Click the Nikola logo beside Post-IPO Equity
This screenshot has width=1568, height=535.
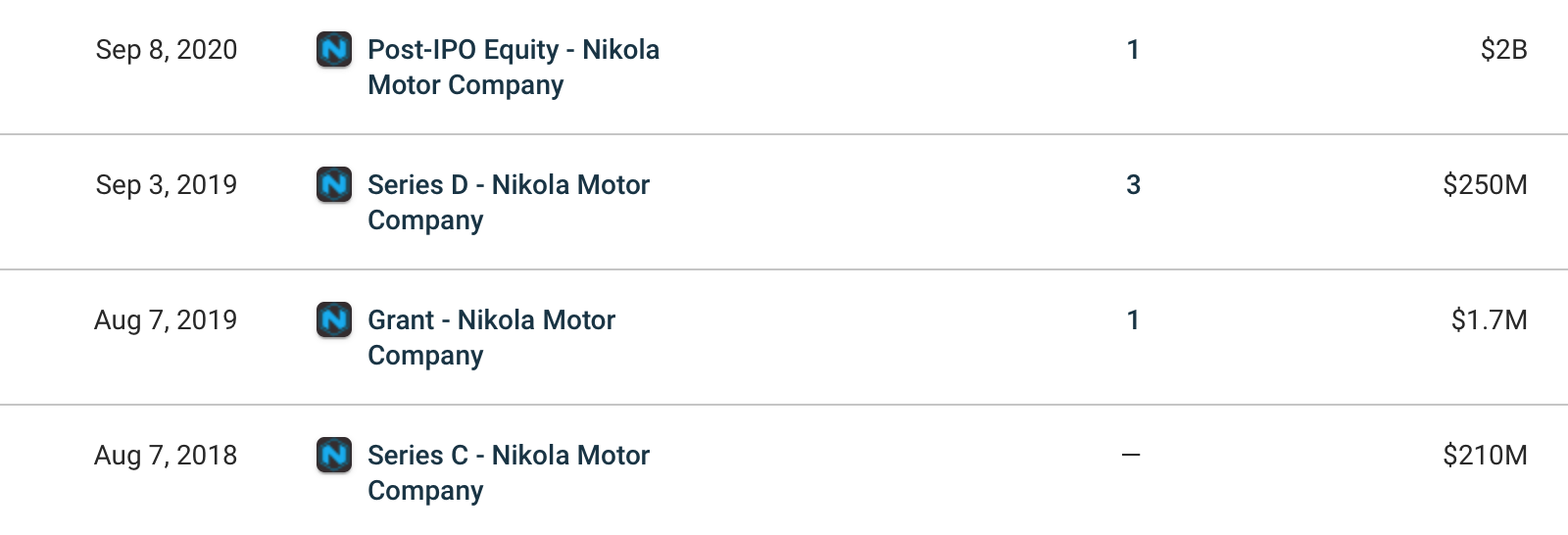[334, 49]
